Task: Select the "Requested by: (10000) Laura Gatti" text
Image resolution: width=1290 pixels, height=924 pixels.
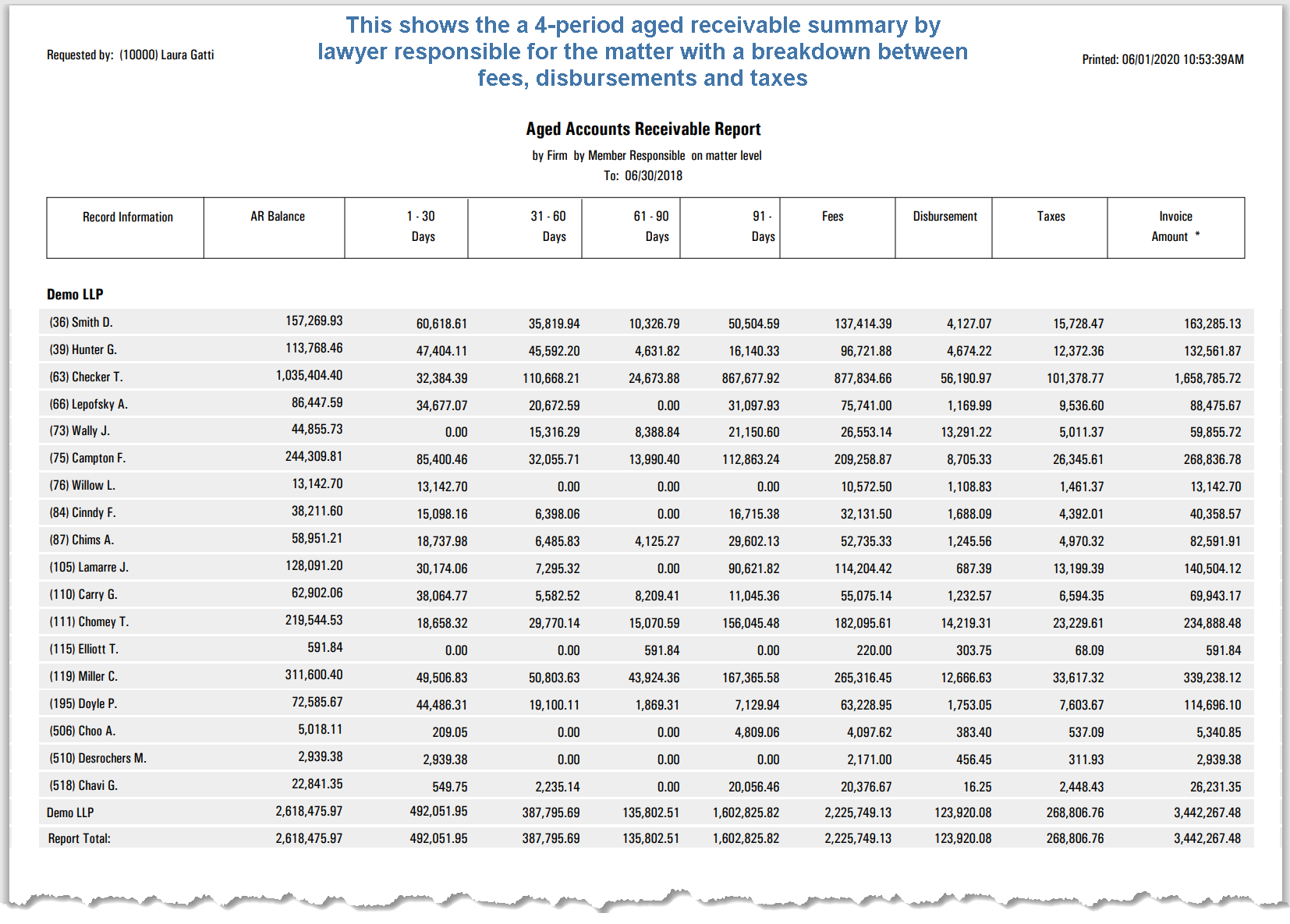Action: click(x=130, y=55)
